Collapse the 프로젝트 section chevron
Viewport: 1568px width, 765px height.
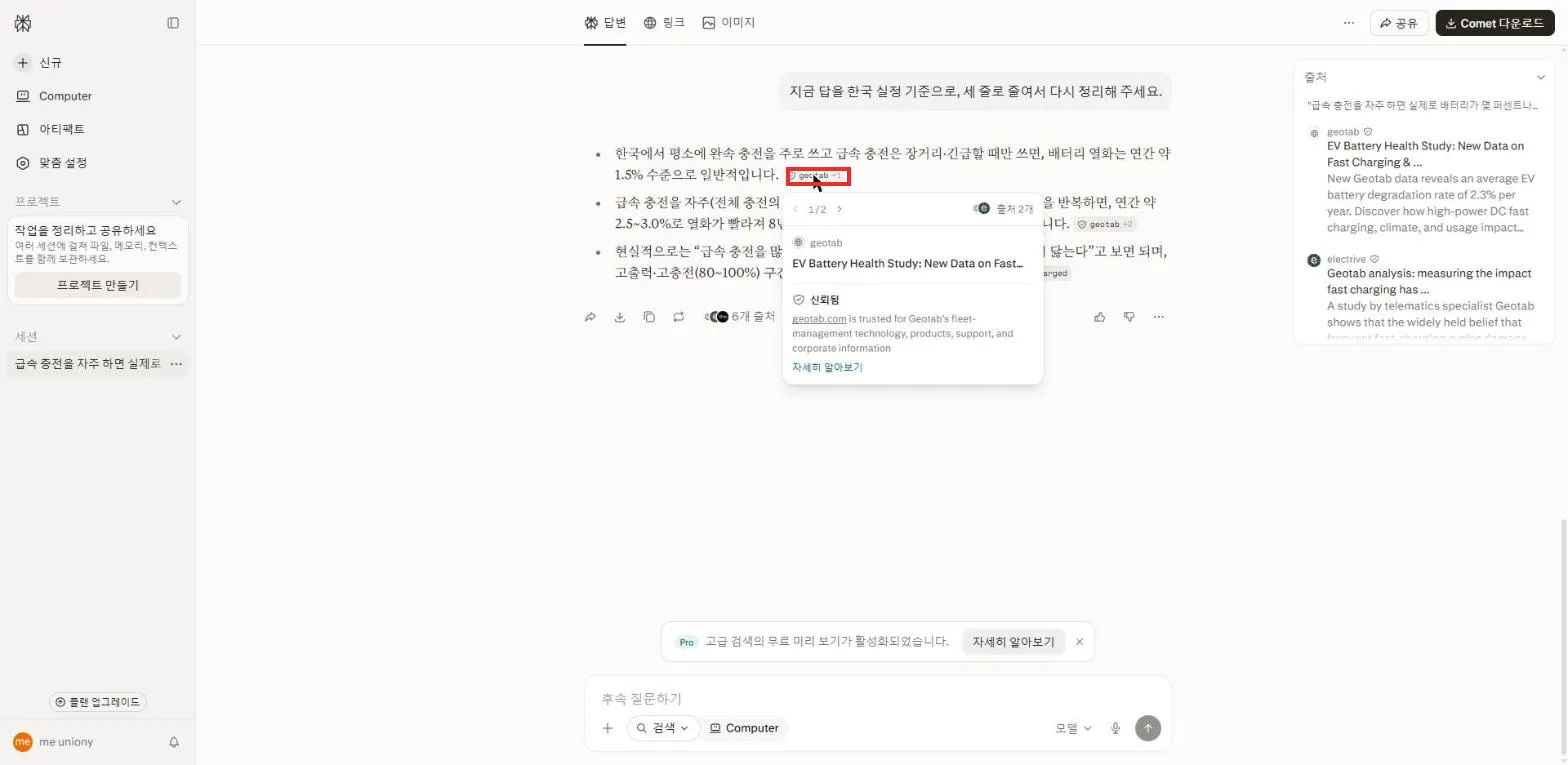click(x=176, y=202)
